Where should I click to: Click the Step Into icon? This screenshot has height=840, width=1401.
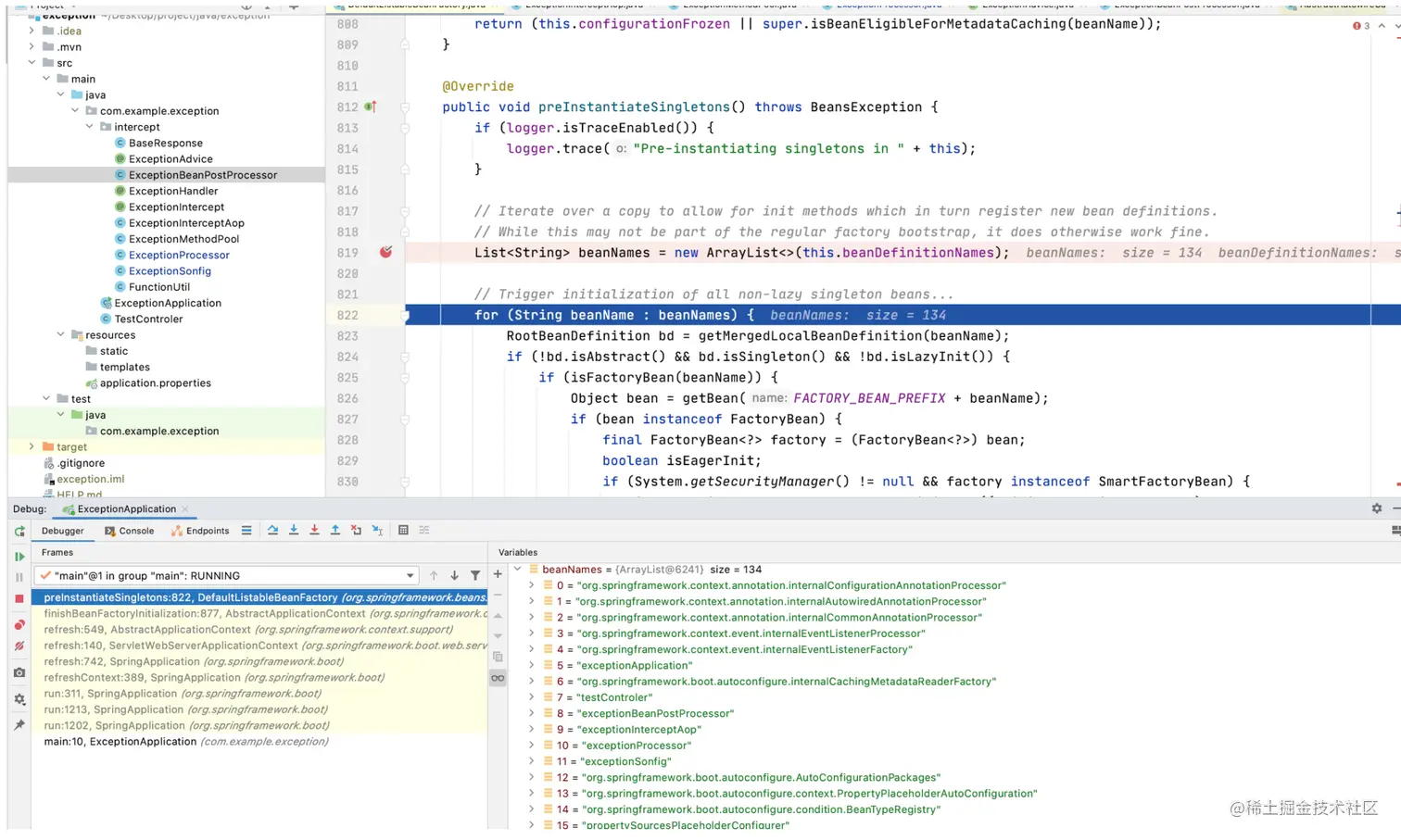pyautogui.click(x=294, y=531)
